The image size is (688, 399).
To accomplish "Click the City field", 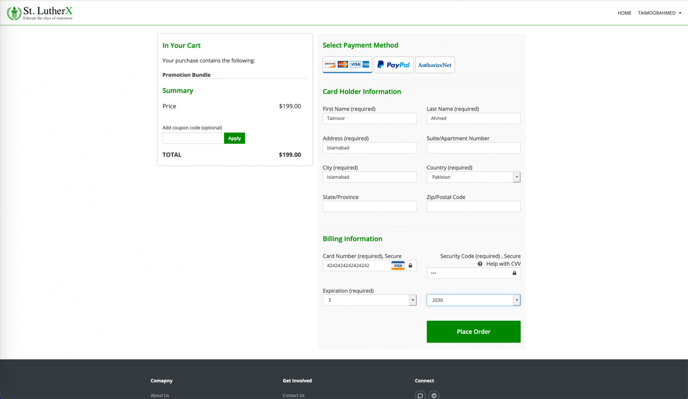I will pyautogui.click(x=369, y=177).
